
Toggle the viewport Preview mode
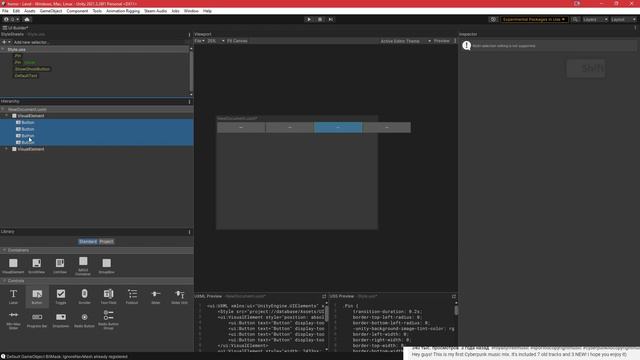point(442,41)
